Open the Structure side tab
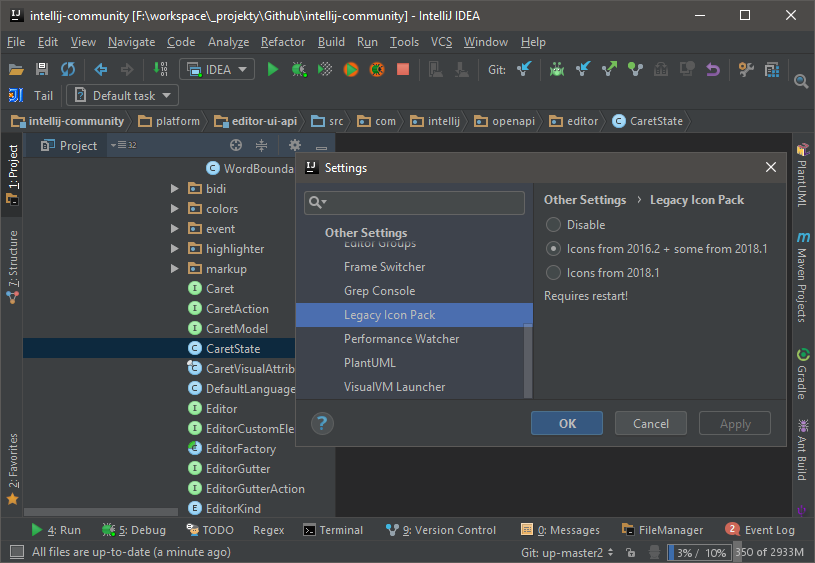The image size is (815, 563). 12,267
